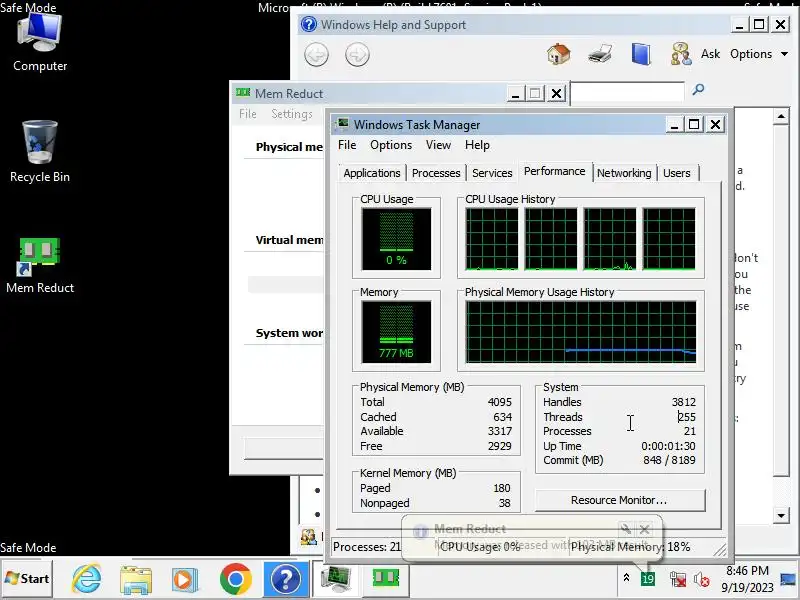Screen dimensions: 800x600
Task: Click the Mem Reduct title bar icon
Action: click(x=243, y=93)
